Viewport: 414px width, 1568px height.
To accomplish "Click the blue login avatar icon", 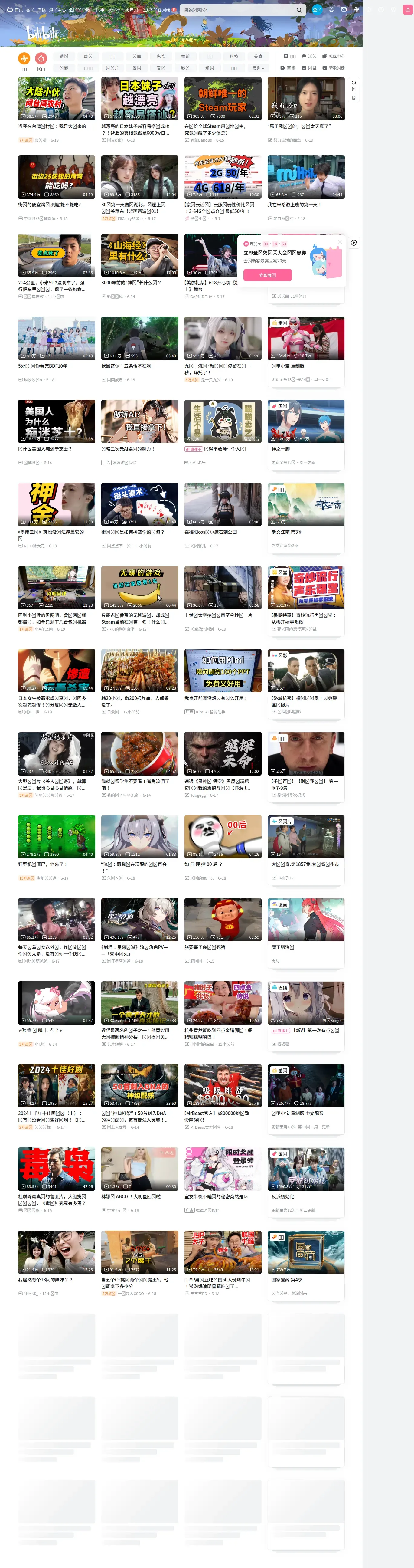I will tap(317, 10).
